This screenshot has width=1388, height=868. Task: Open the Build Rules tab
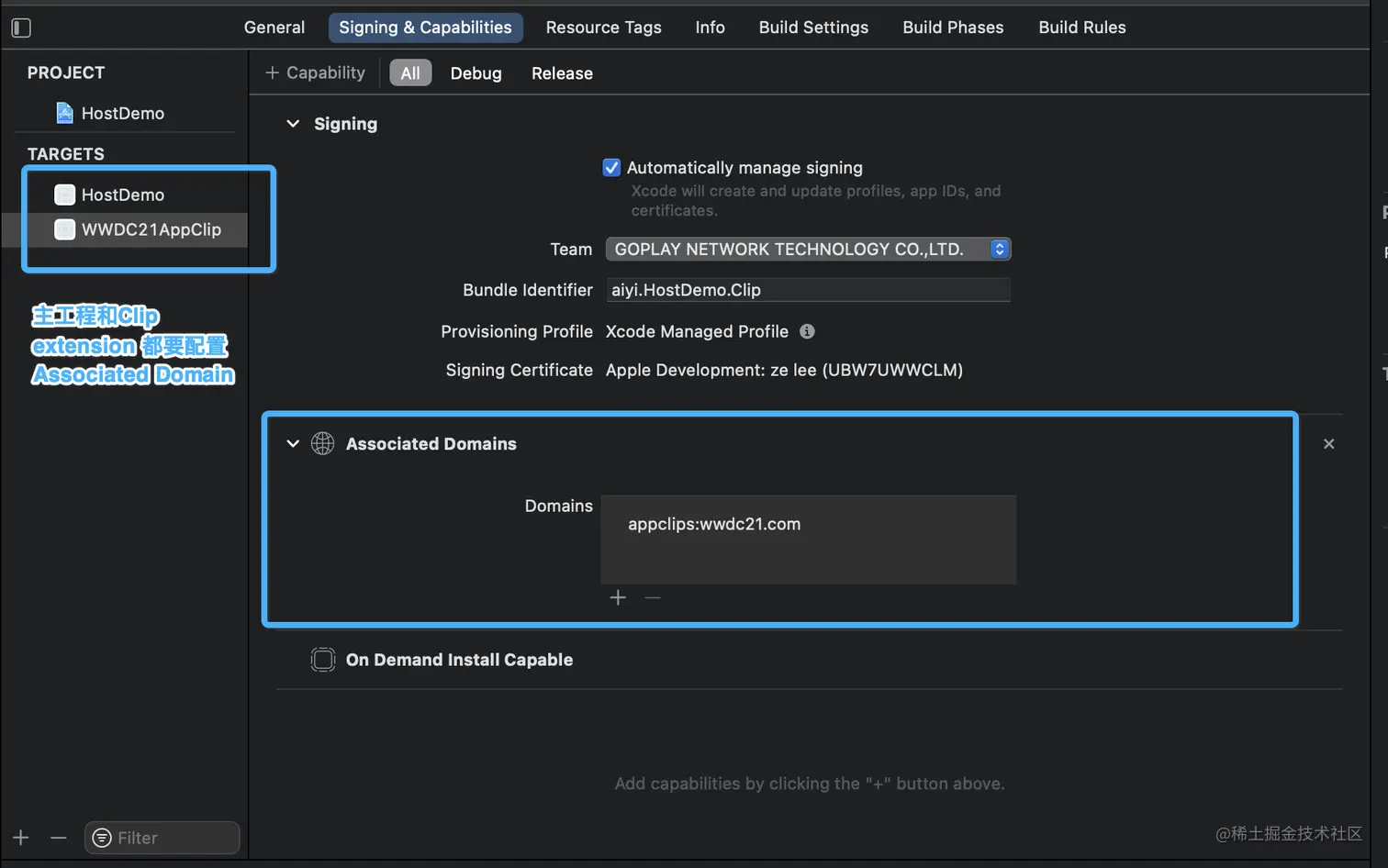point(1082,28)
